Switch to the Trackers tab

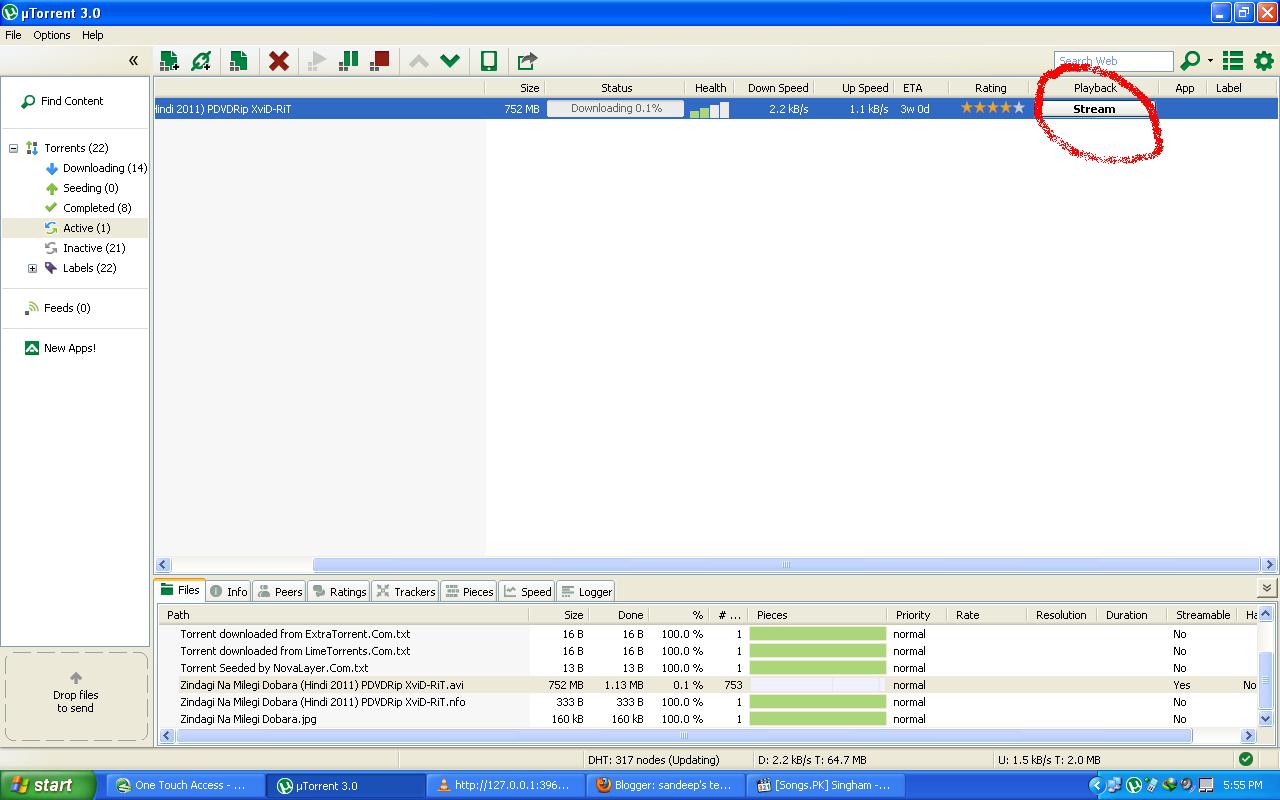406,591
